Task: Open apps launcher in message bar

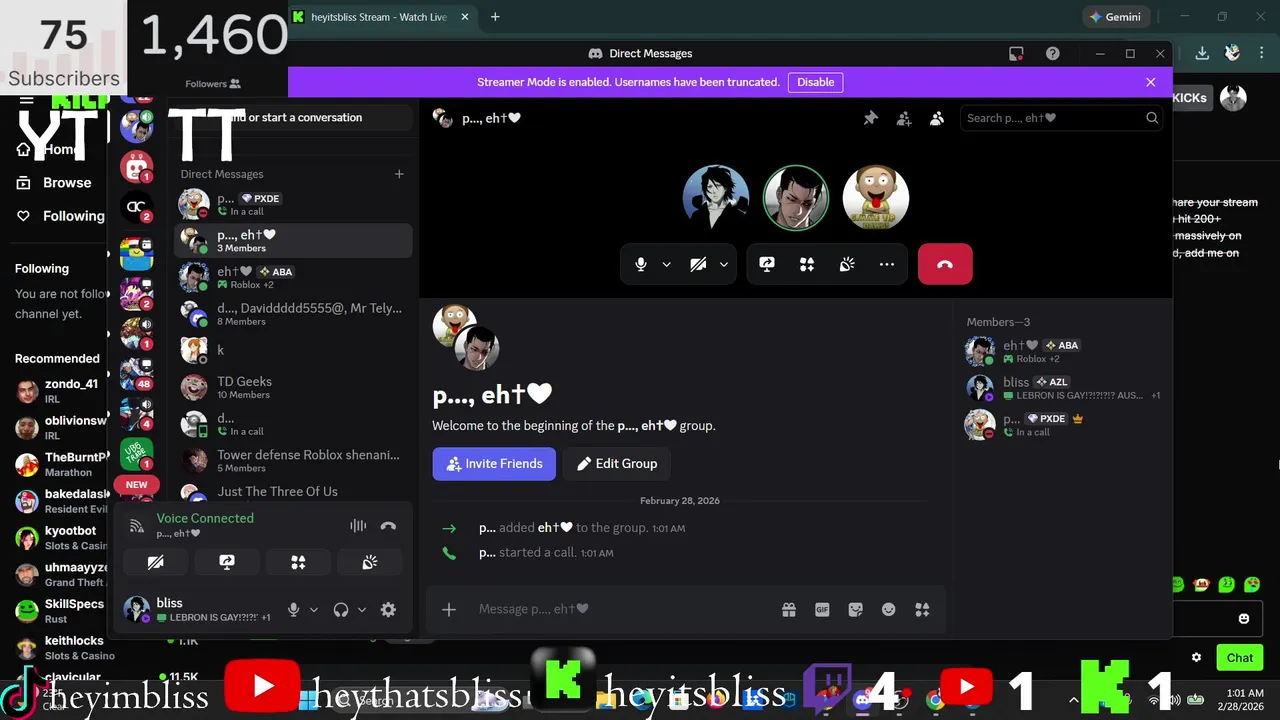Action: (922, 609)
